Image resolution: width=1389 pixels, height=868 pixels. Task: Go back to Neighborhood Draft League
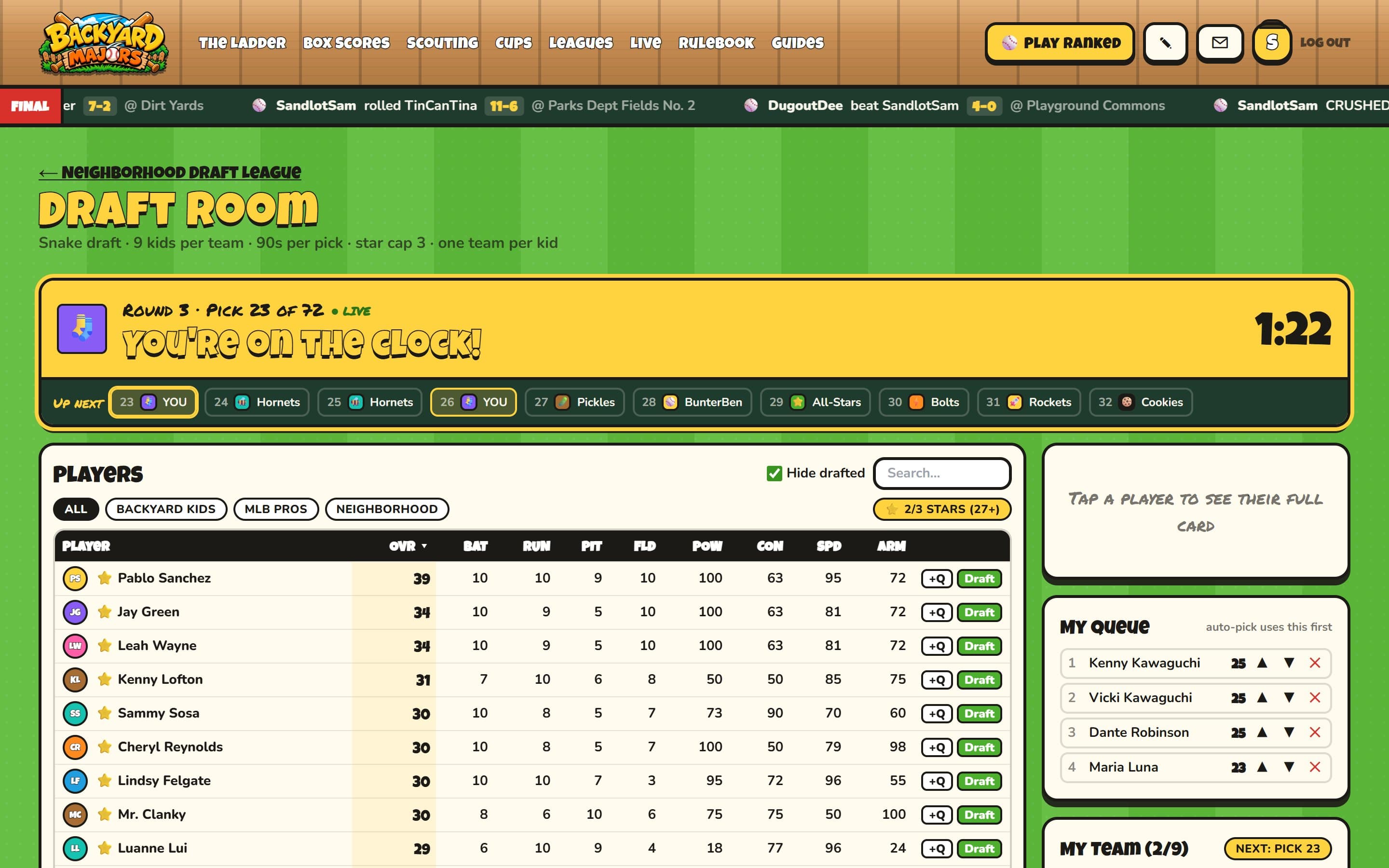tap(170, 172)
